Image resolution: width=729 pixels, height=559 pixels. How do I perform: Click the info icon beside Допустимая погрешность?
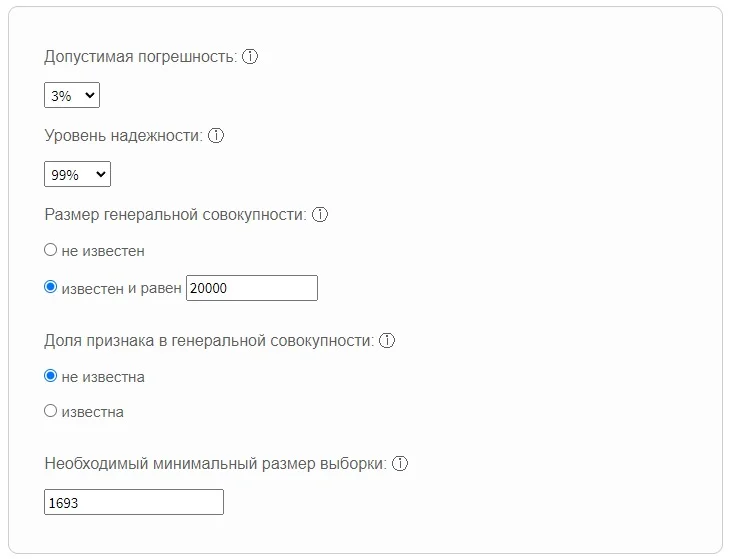[250, 57]
